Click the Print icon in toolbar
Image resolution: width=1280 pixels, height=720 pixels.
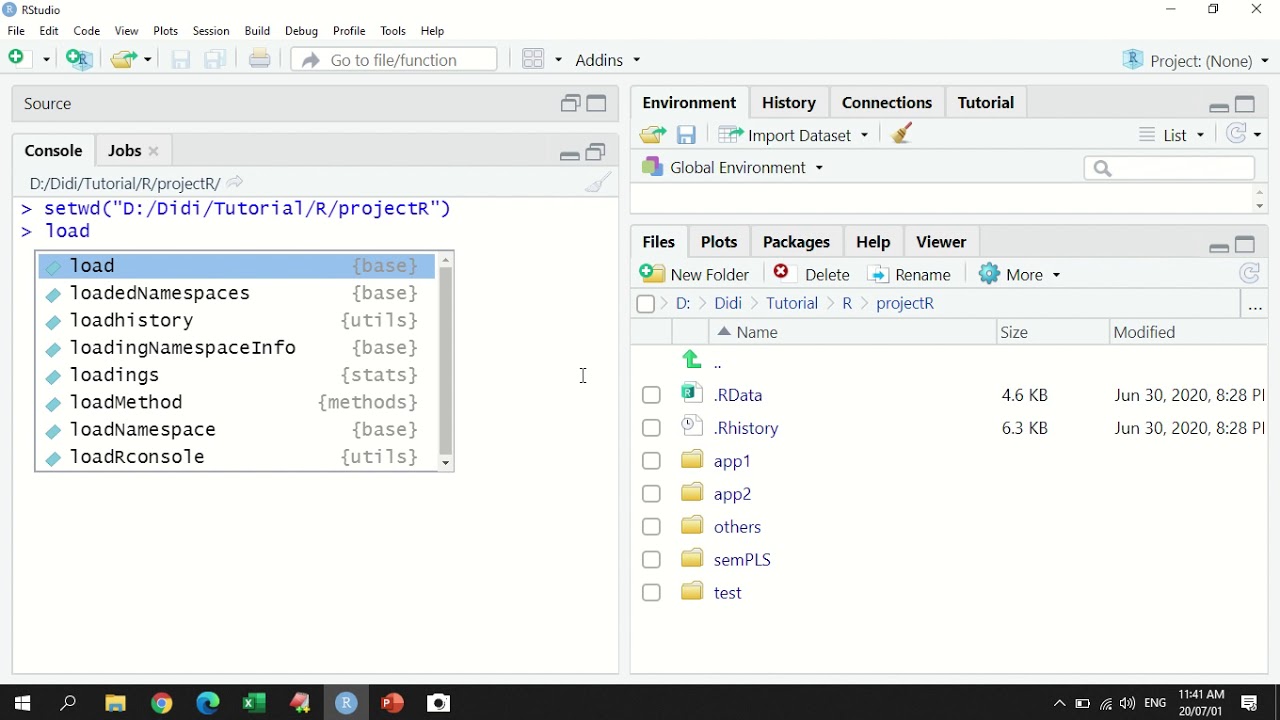pyautogui.click(x=260, y=59)
